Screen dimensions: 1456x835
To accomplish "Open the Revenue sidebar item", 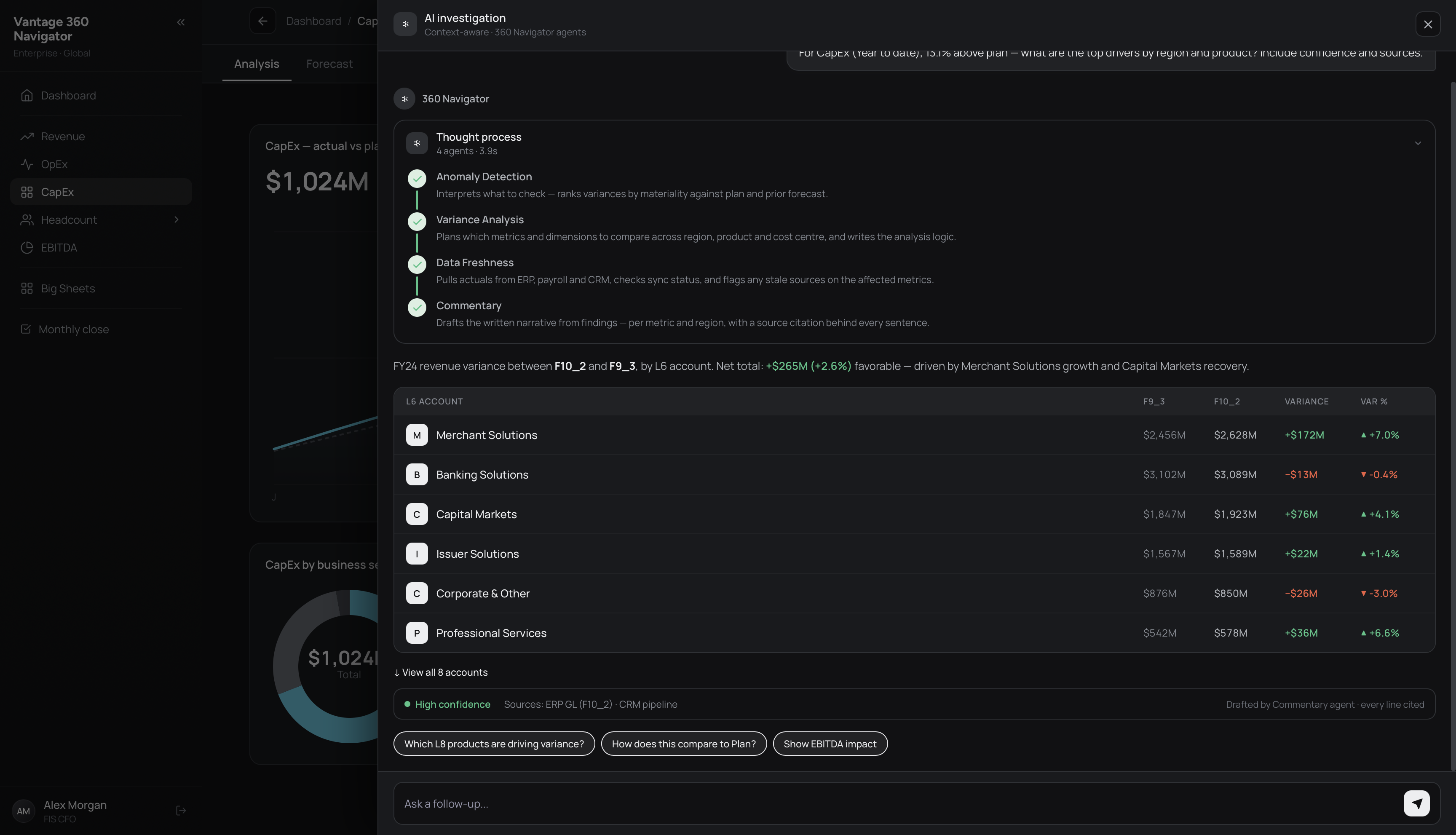I will tap(101, 136).
